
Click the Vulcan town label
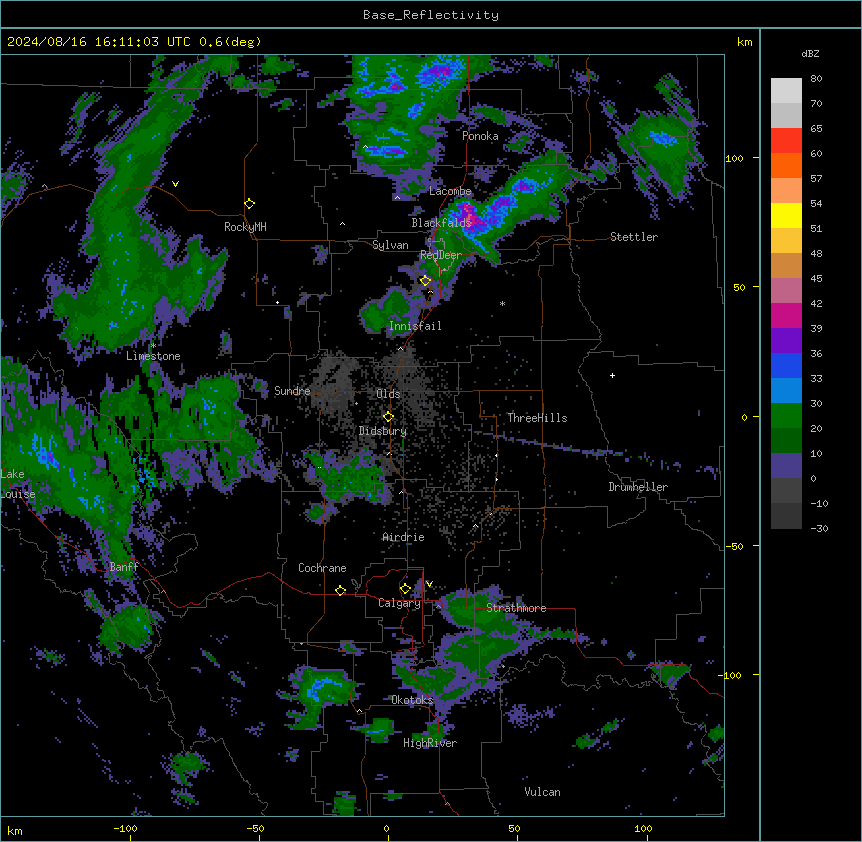click(x=542, y=792)
